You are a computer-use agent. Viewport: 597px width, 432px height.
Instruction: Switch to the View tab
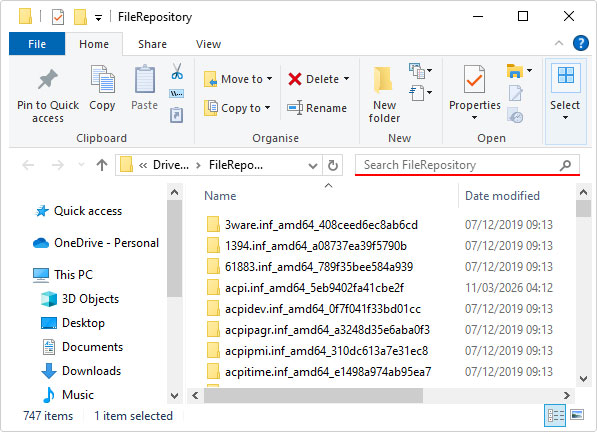(208, 44)
